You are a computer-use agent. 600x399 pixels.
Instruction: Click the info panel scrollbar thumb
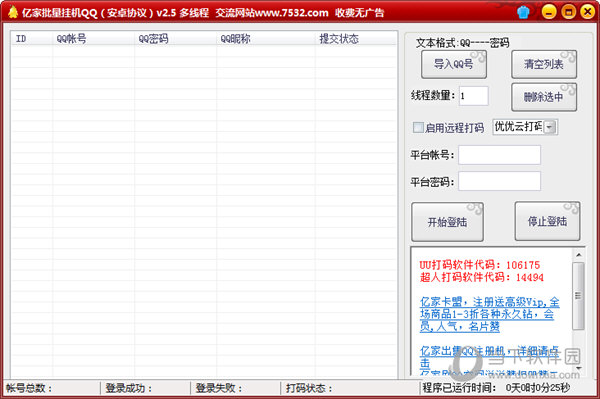(579, 296)
